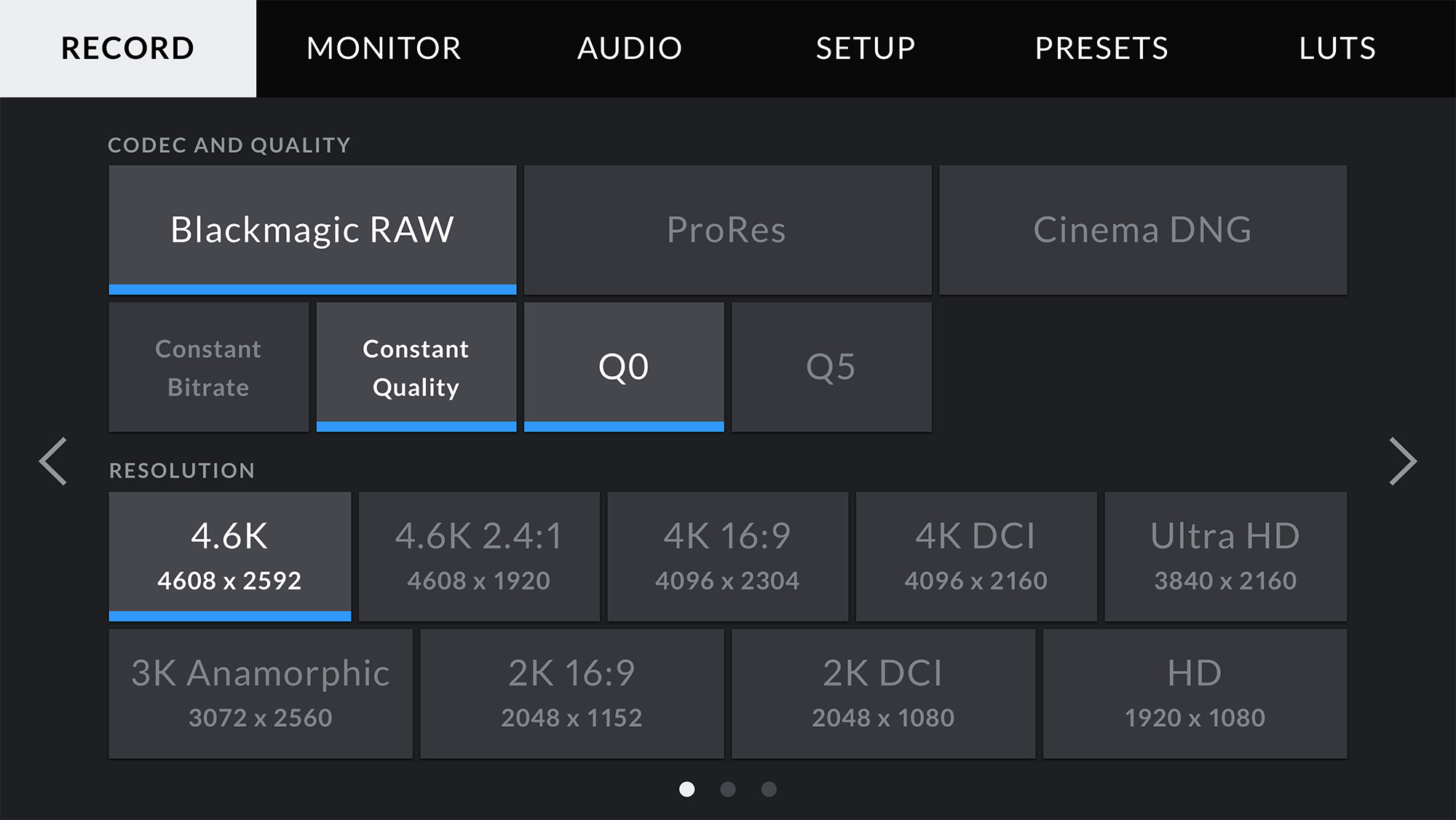The height and width of the screenshot is (820, 1456).
Task: Open the AUDIO settings tab
Action: [x=630, y=48]
